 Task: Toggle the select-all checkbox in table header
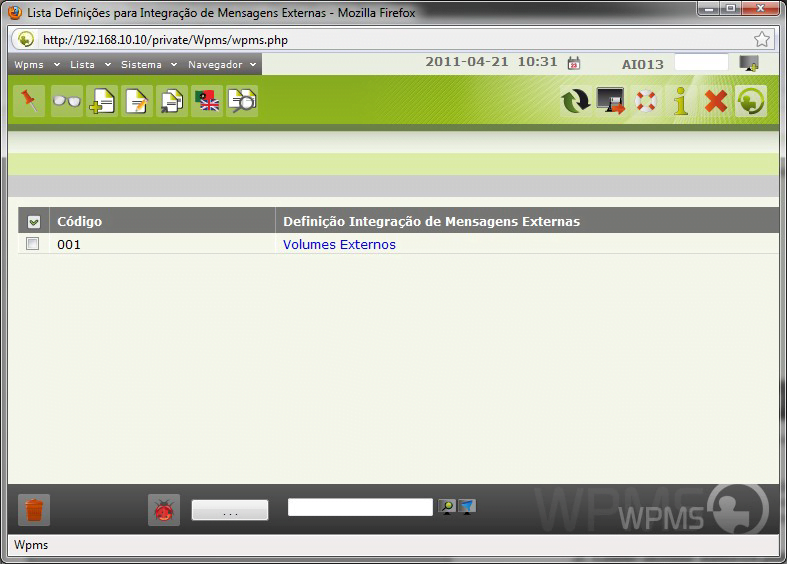[34, 221]
